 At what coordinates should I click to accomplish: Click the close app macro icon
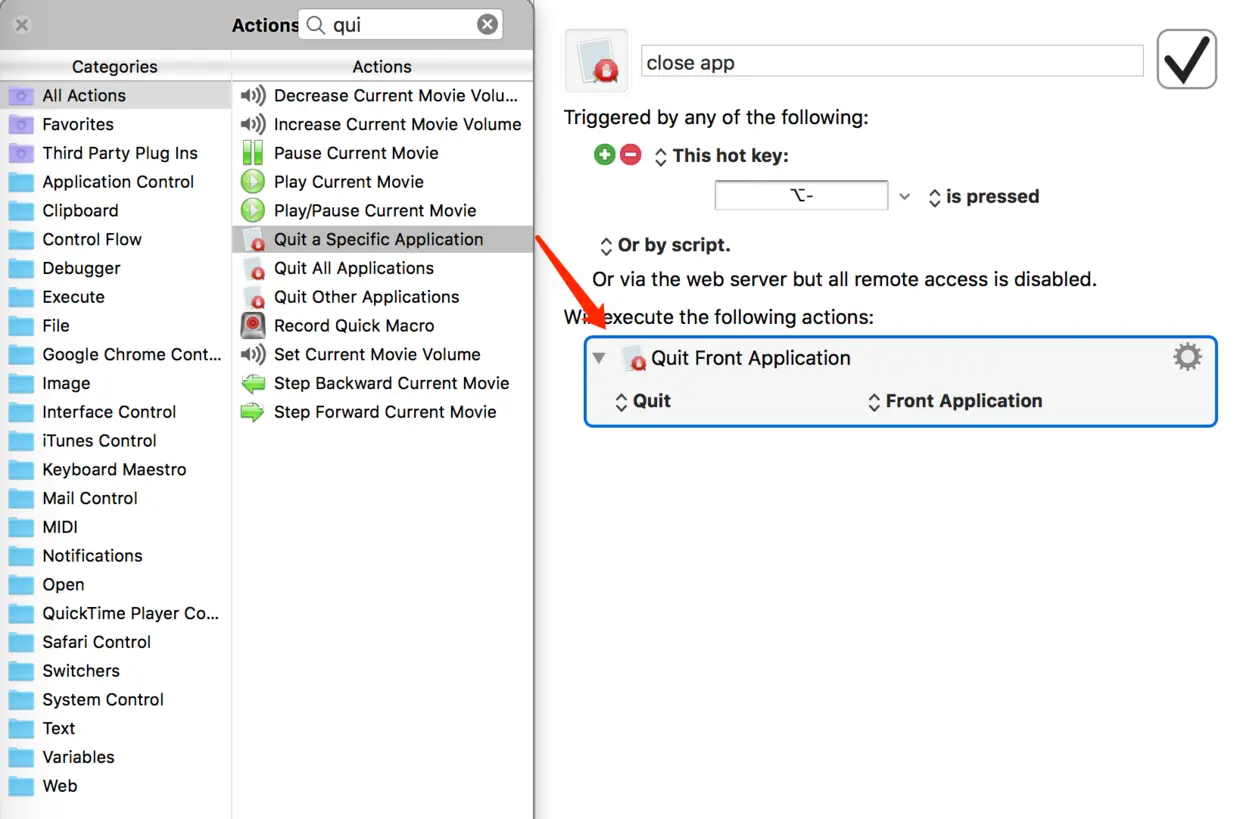597,62
